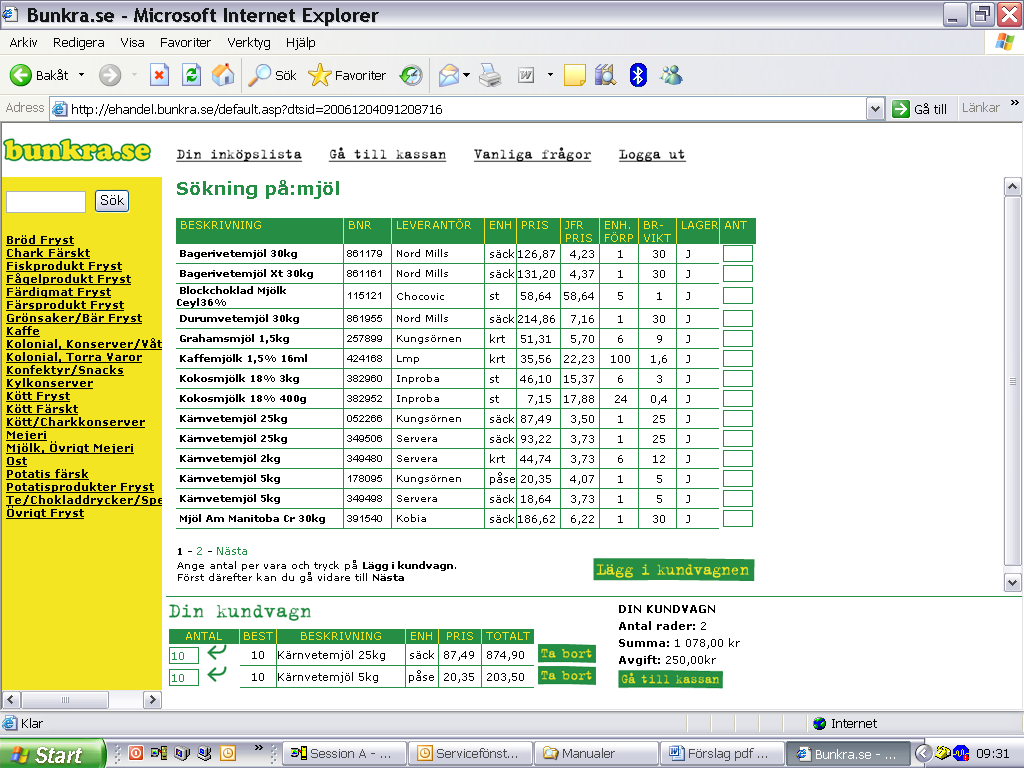Open Din inköpslista link

(x=239, y=155)
